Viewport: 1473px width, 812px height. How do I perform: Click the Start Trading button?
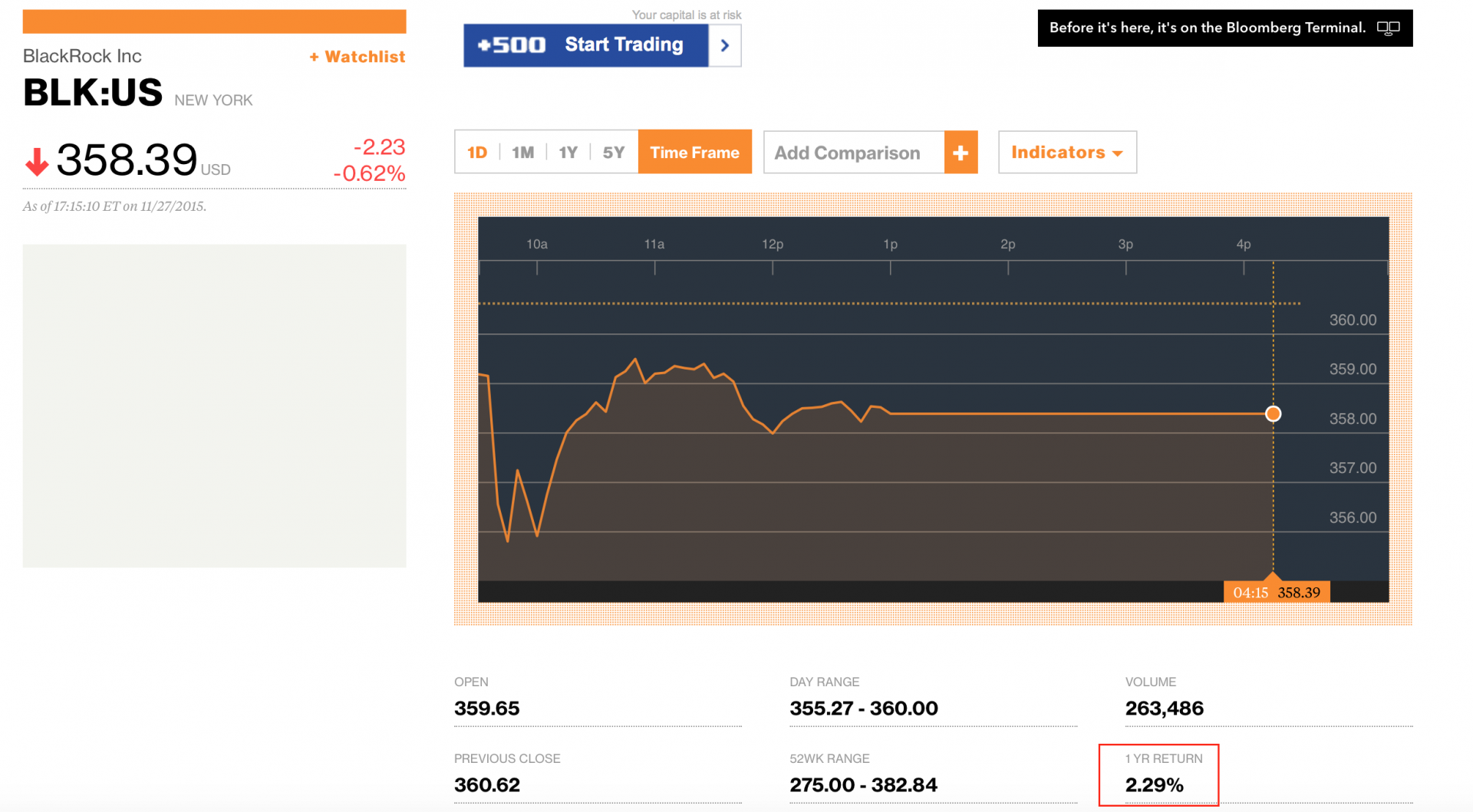pos(623,45)
